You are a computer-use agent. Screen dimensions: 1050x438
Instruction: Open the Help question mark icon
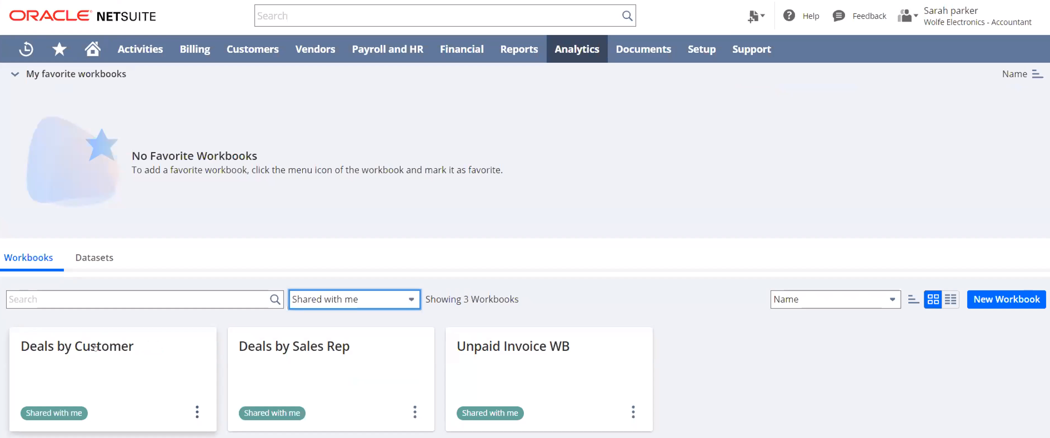[x=789, y=16]
